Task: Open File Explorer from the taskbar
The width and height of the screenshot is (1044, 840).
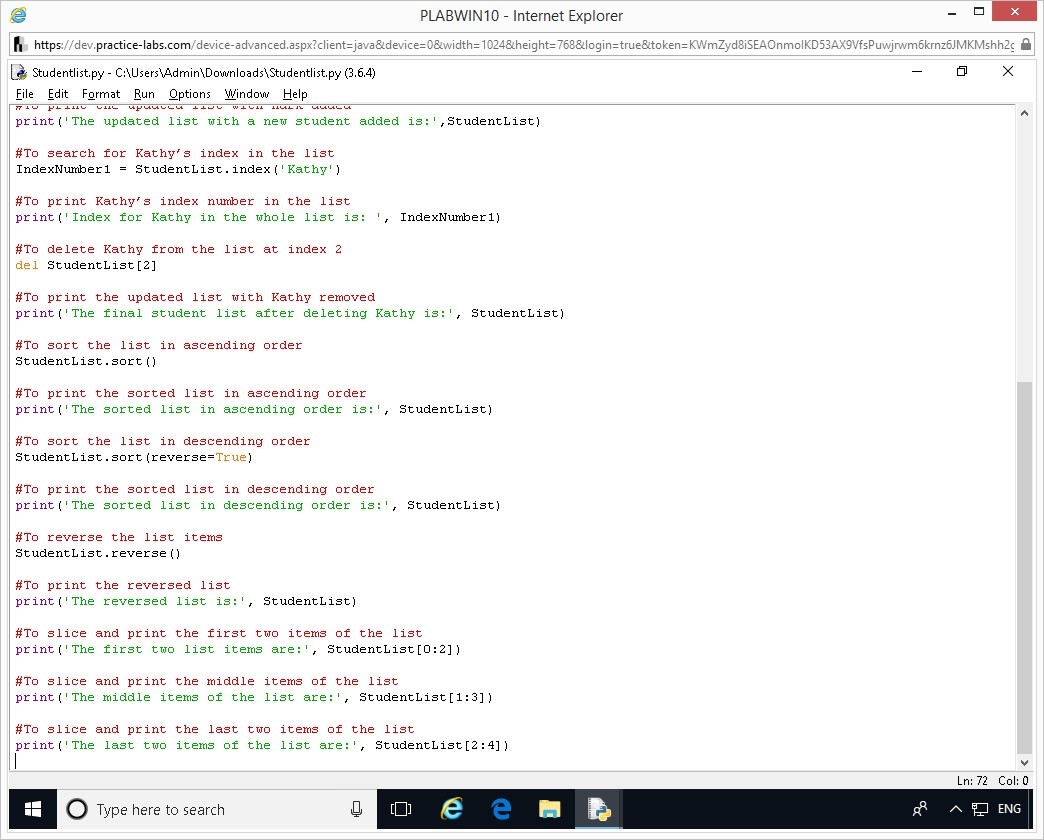Action: [550, 809]
